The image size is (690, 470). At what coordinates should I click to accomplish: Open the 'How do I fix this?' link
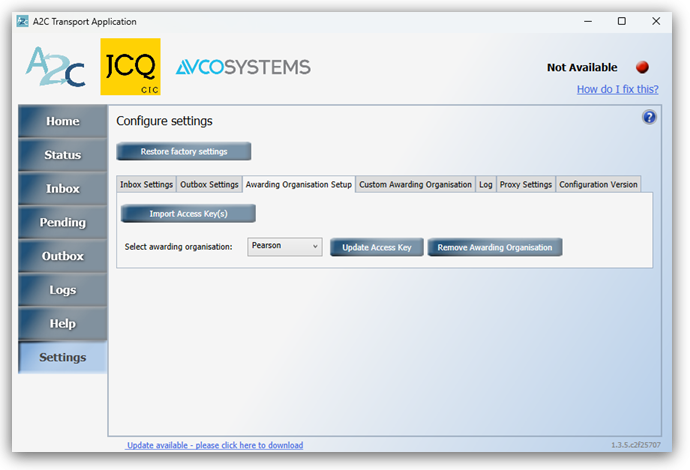[x=617, y=89]
